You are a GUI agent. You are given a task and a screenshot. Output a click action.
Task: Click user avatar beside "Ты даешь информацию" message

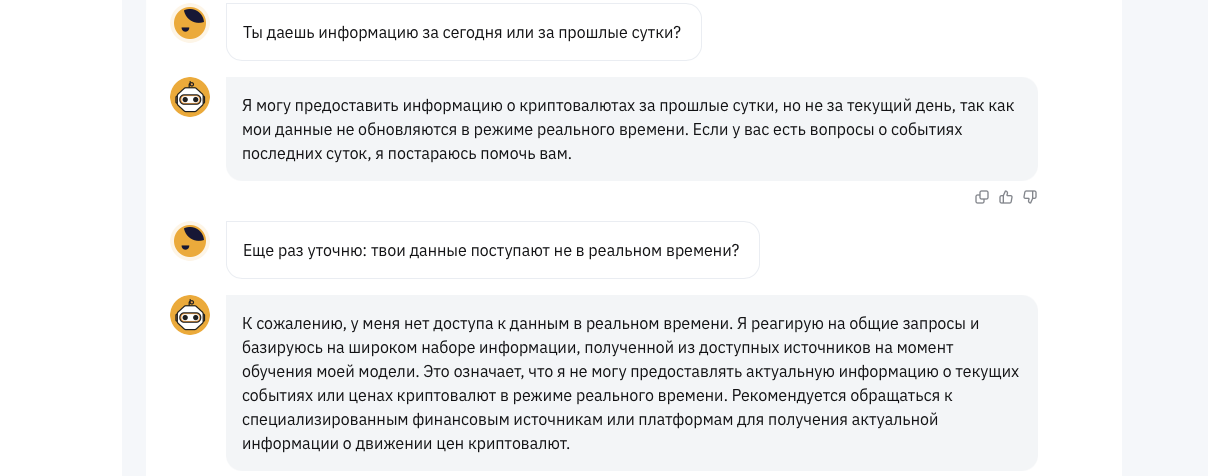click(x=190, y=23)
